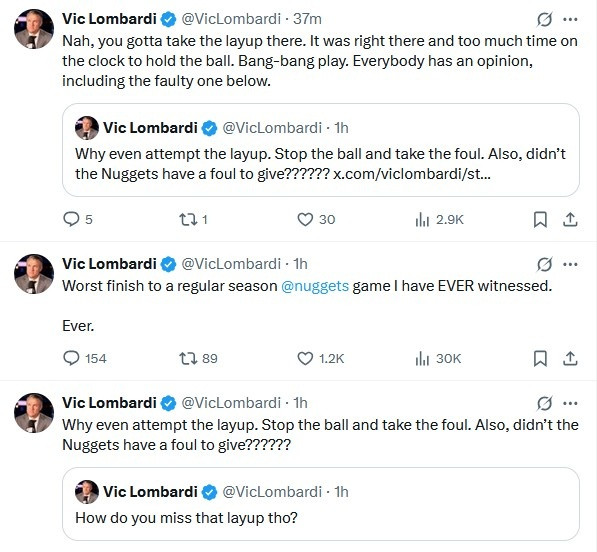Viewport: 597px width, 552px height.
Task: Open more options on 37m tweet
Action: click(x=570, y=19)
